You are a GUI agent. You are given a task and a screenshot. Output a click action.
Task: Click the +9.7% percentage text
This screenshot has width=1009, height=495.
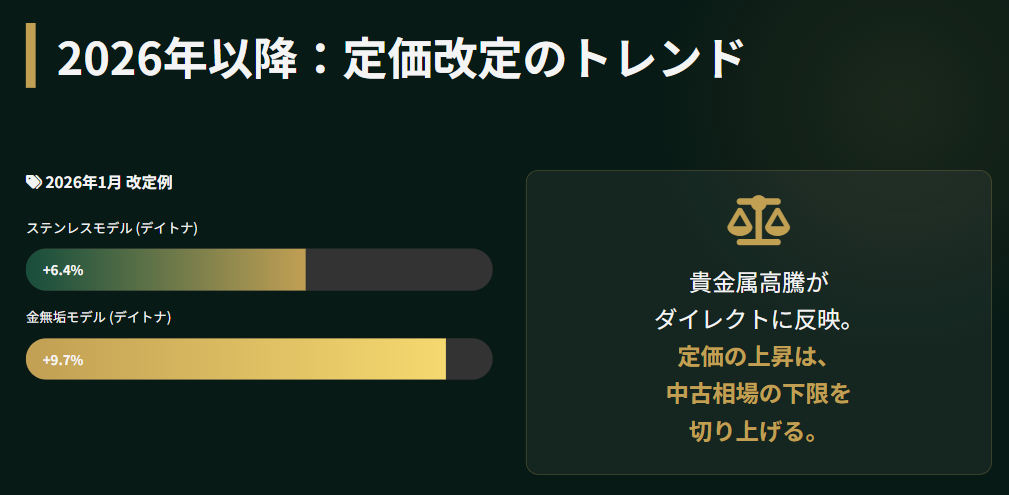tap(62, 359)
